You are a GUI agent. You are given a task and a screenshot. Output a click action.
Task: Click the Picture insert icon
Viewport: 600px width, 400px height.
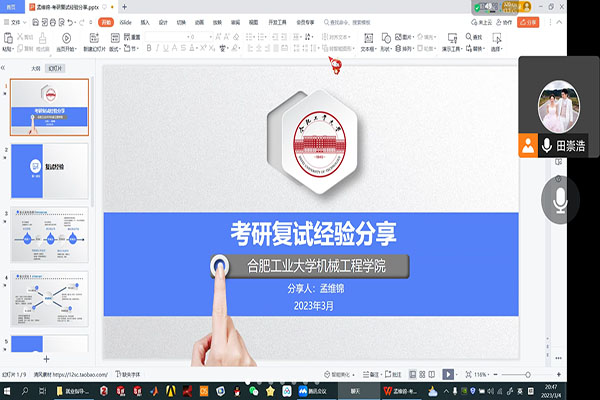tap(398, 37)
